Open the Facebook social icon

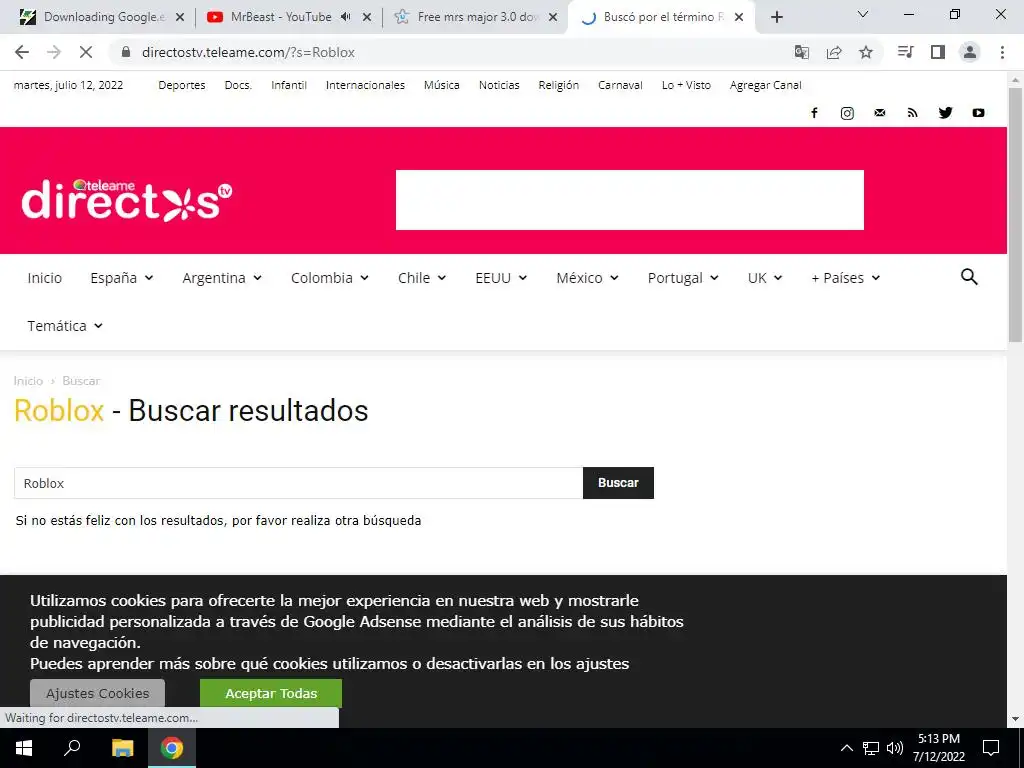click(814, 113)
